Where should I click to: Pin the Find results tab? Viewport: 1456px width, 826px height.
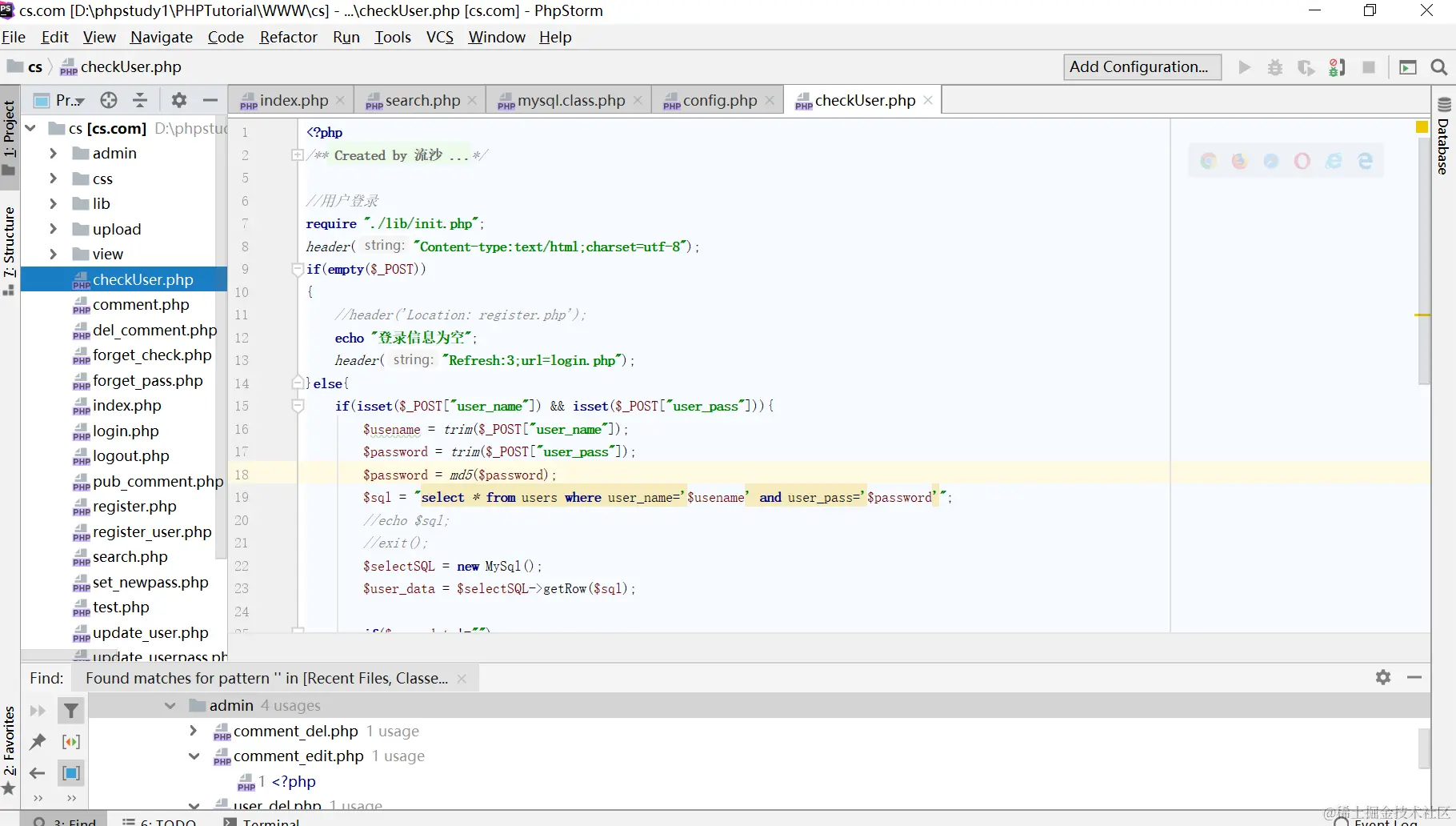[x=38, y=742]
